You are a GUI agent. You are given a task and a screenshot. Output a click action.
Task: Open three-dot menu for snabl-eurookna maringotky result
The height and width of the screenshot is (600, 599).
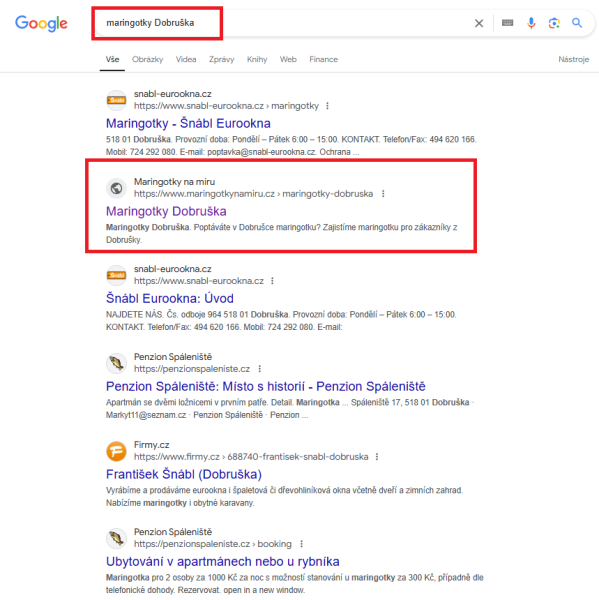(327, 106)
